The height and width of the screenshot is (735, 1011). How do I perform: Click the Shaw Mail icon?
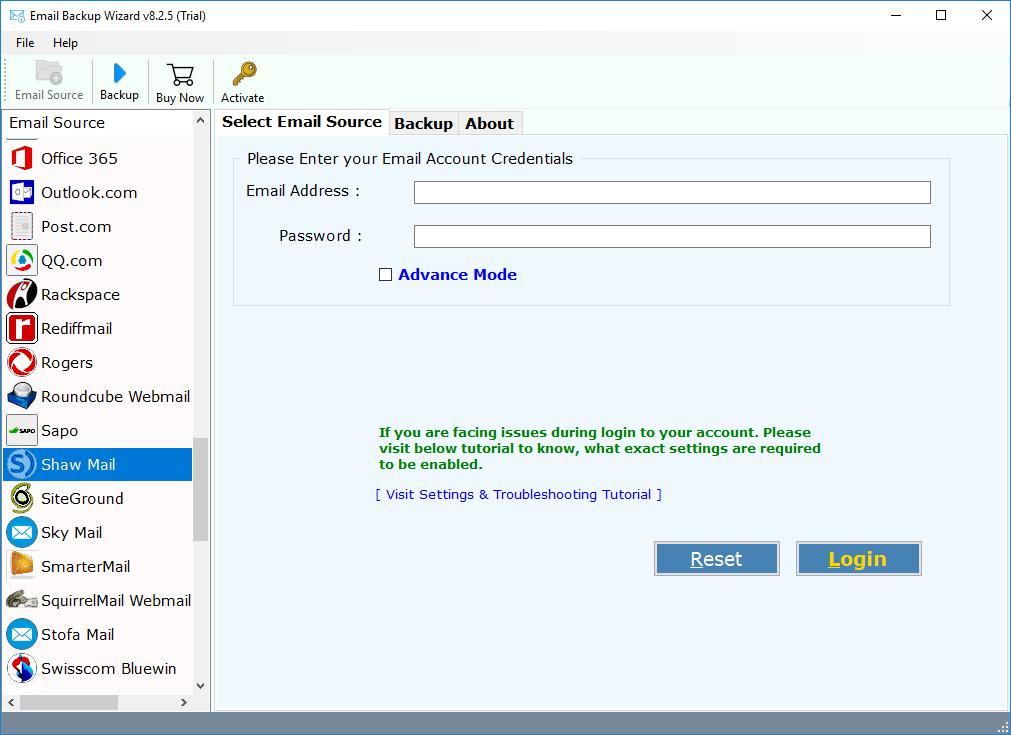tap(22, 464)
